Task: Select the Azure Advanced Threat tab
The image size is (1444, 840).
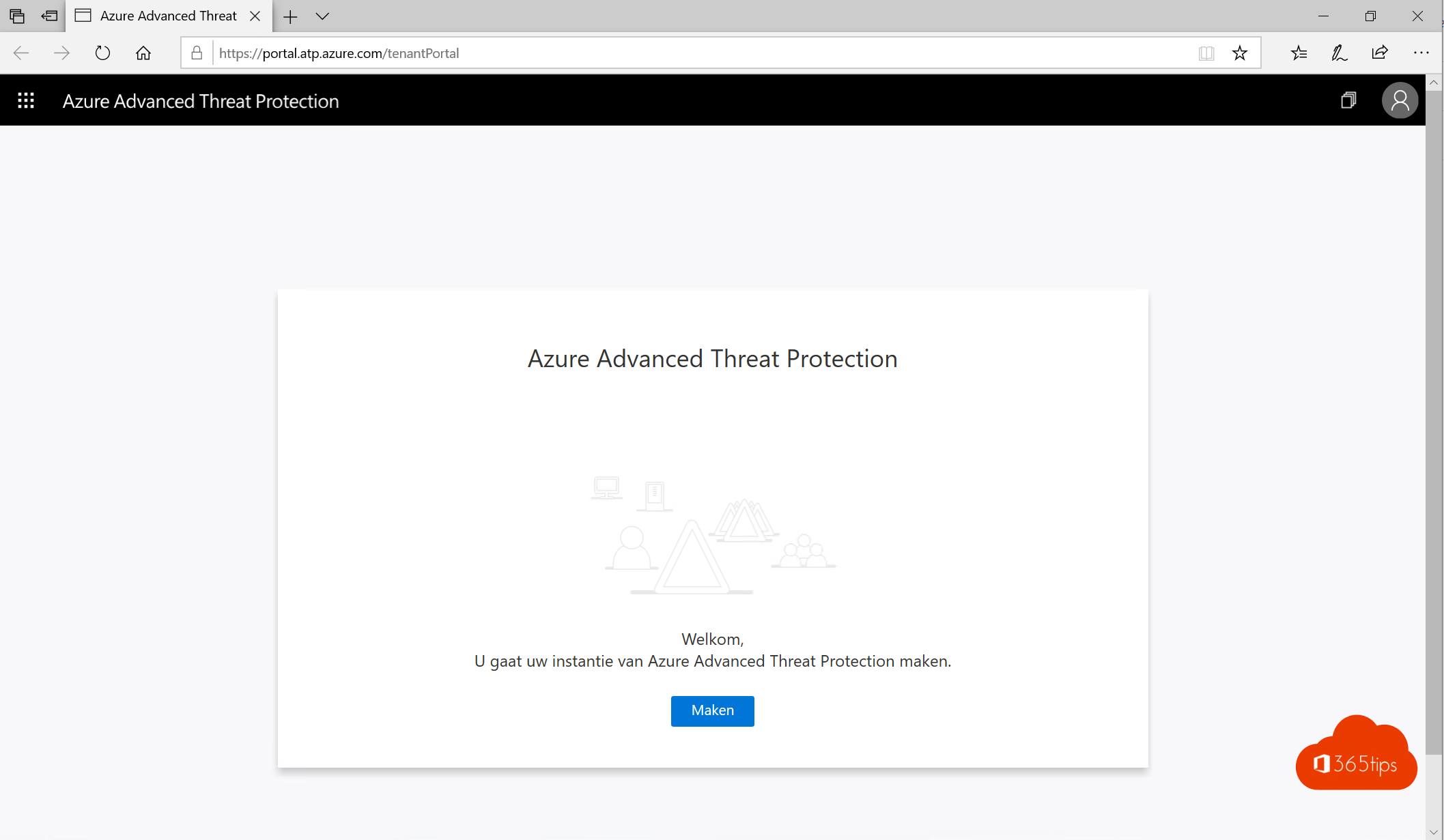Action: click(169, 16)
